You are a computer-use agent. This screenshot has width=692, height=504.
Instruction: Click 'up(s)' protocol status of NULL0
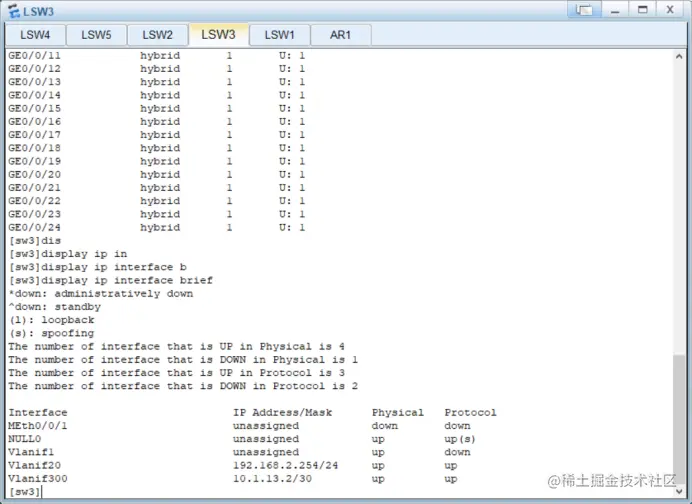[x=460, y=439]
